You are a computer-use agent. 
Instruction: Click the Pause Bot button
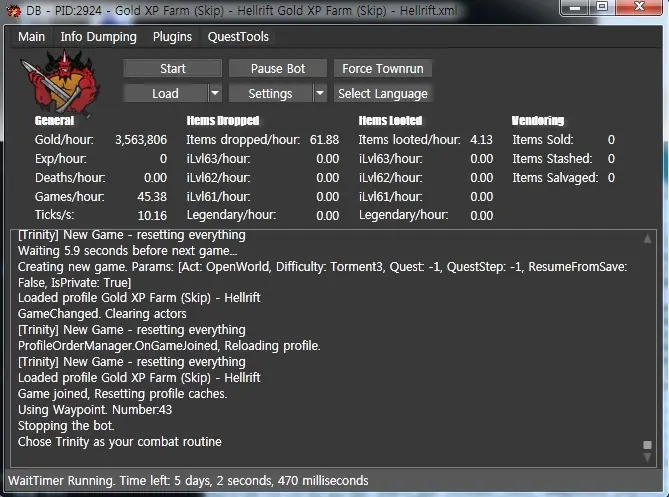click(x=277, y=69)
